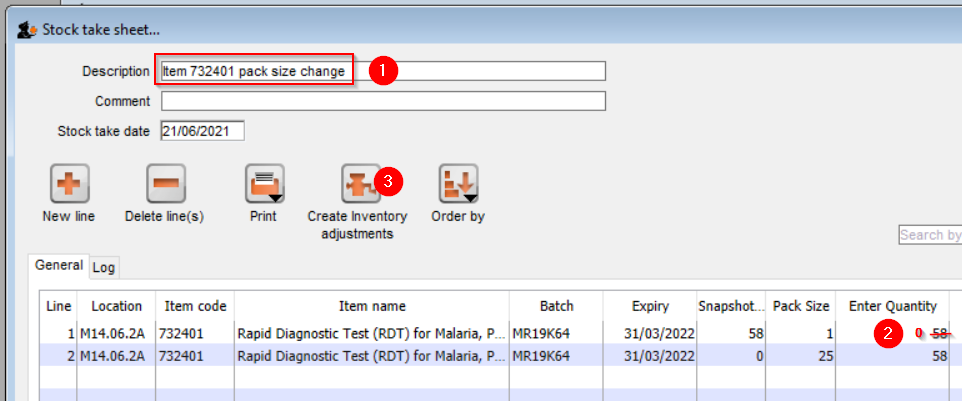This screenshot has width=962, height=401.
Task: Click into the Description field
Action: (x=383, y=71)
